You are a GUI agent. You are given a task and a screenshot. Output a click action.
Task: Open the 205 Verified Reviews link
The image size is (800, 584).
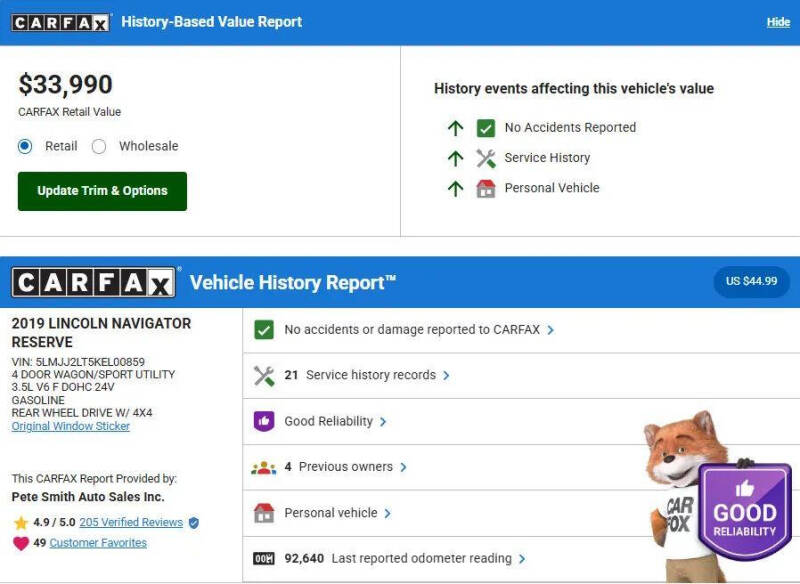pyautogui.click(x=131, y=522)
